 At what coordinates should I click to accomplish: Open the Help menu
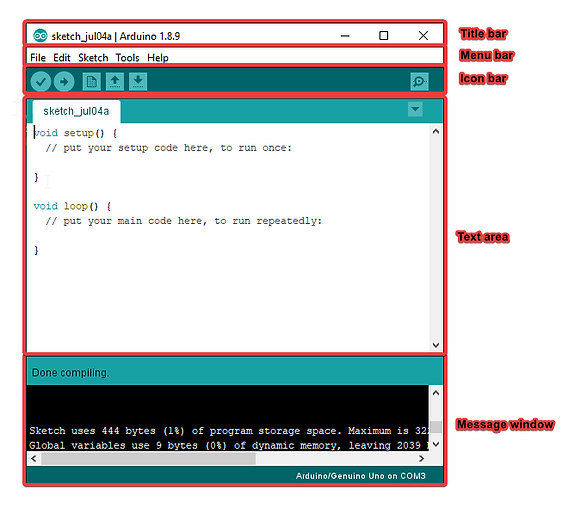tap(158, 58)
